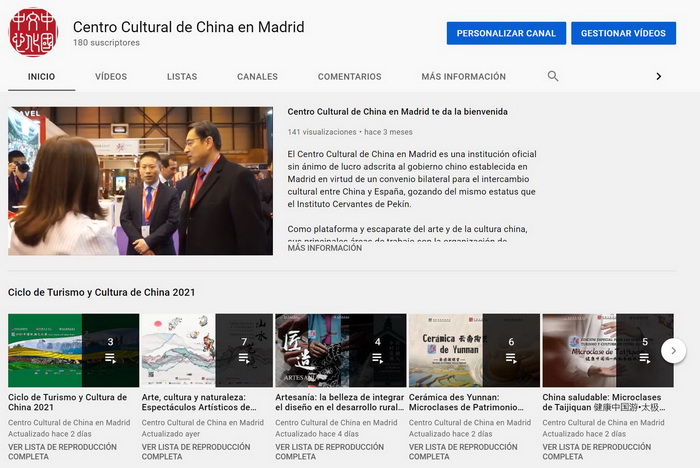Click the channel title 'Centro Cultural de China en Madrid'
Viewport: 700px width, 468px height.
[188, 27]
